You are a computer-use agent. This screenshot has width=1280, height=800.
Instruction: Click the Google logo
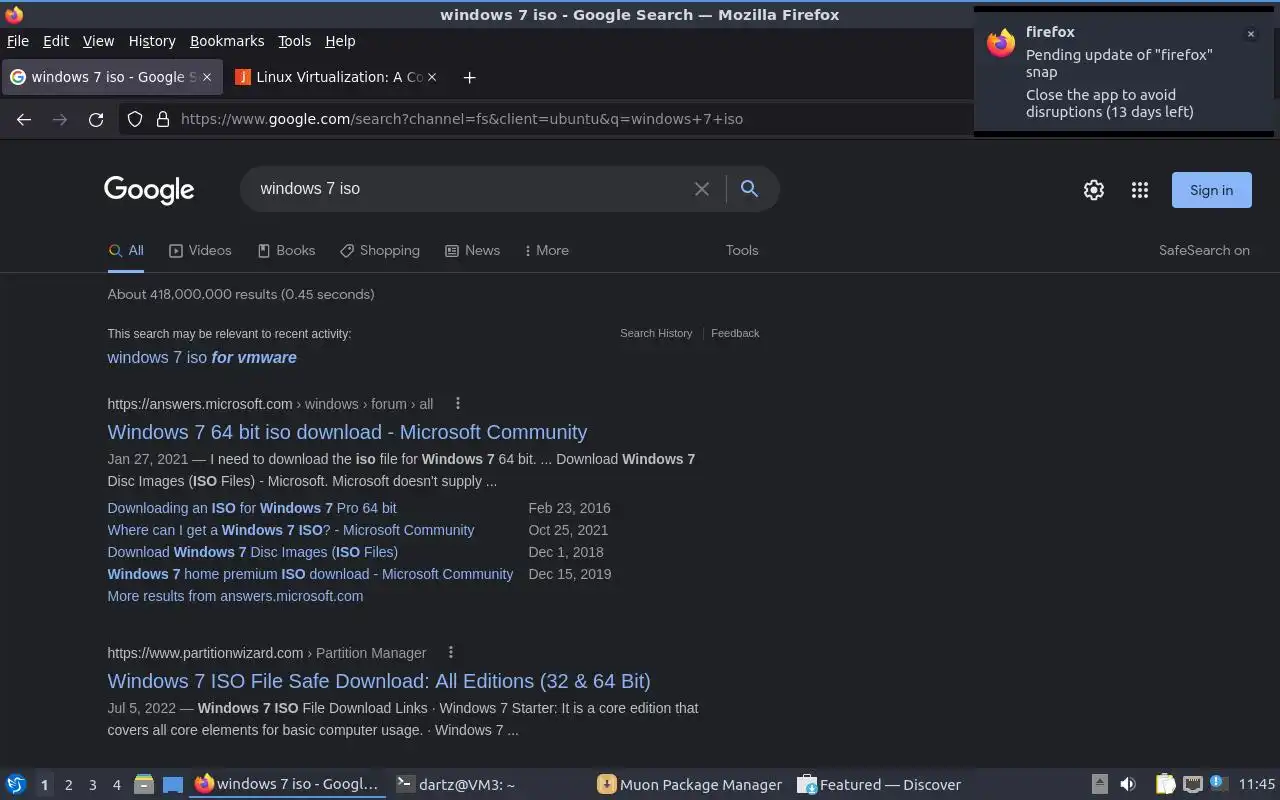149,190
